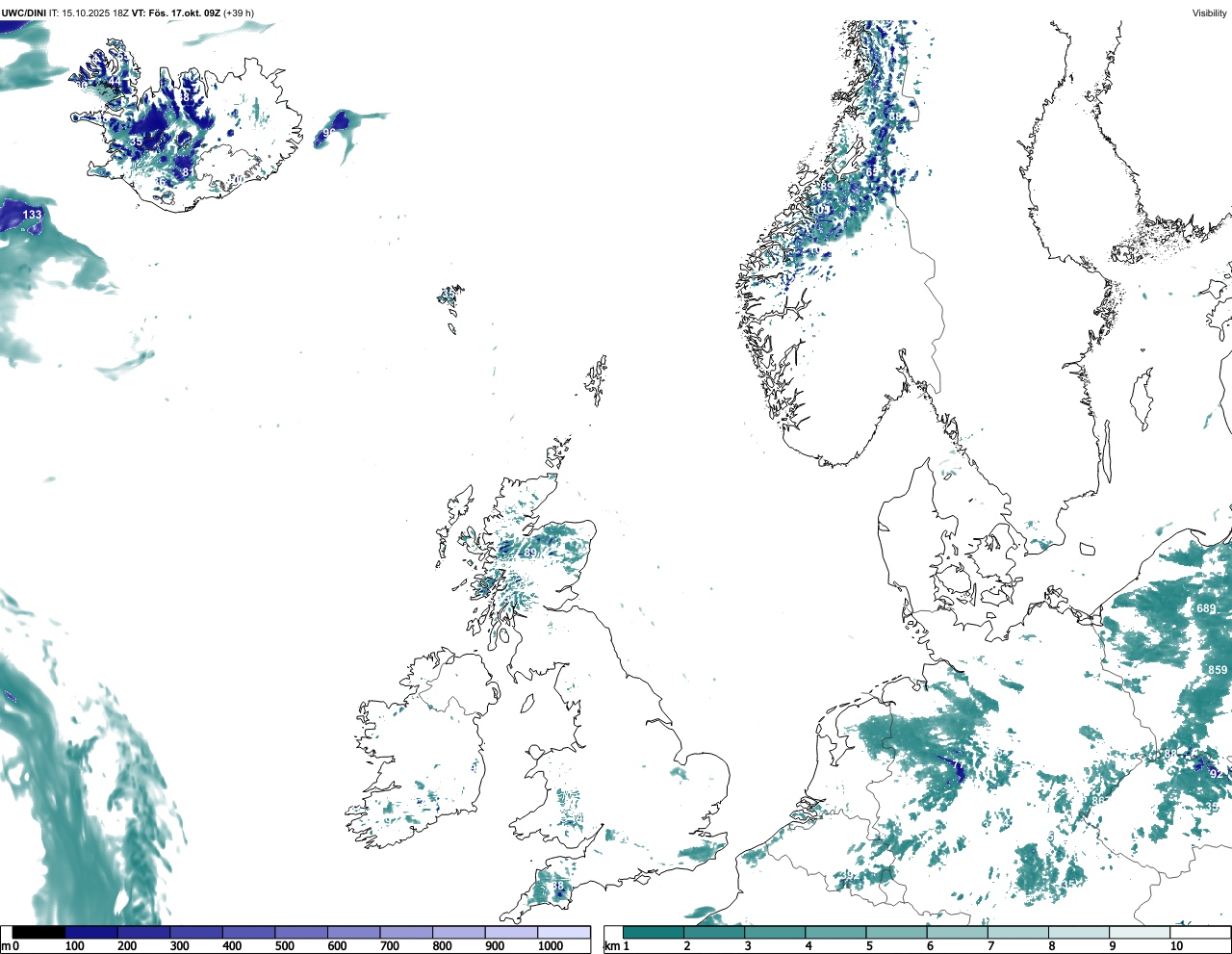
Task: Click the "65" value over Norway
Action: pos(872,172)
